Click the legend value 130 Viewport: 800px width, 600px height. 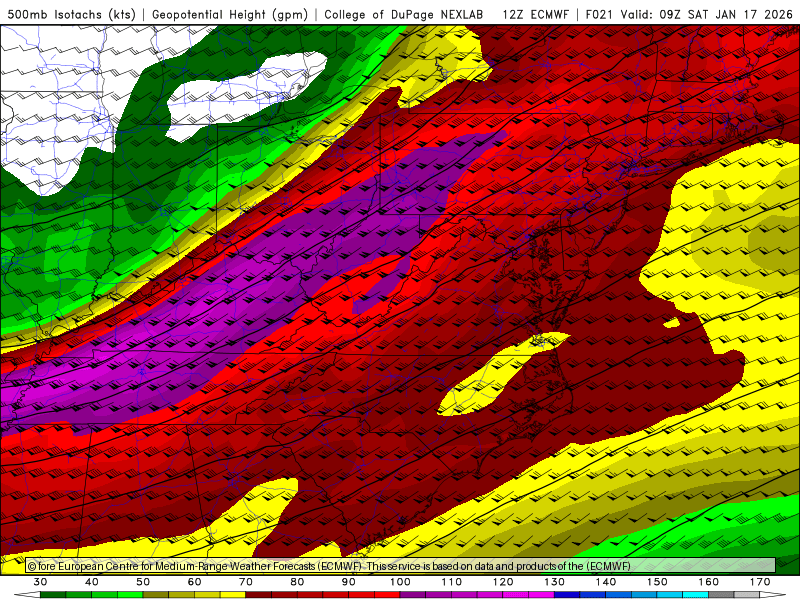pos(555,582)
